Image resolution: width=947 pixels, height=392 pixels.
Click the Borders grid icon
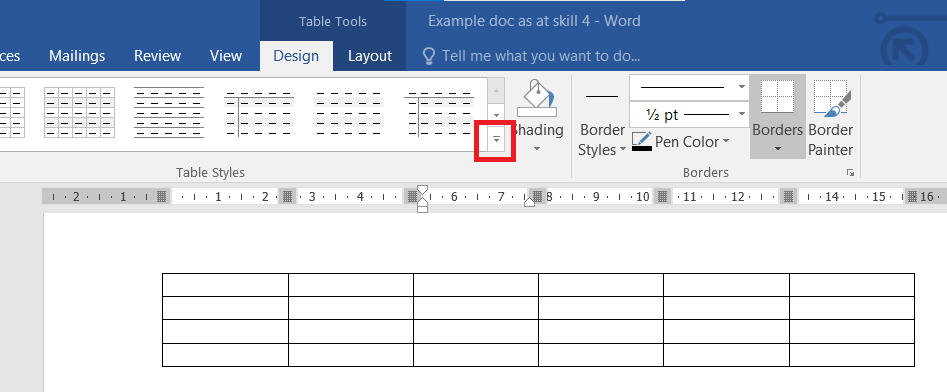777,97
